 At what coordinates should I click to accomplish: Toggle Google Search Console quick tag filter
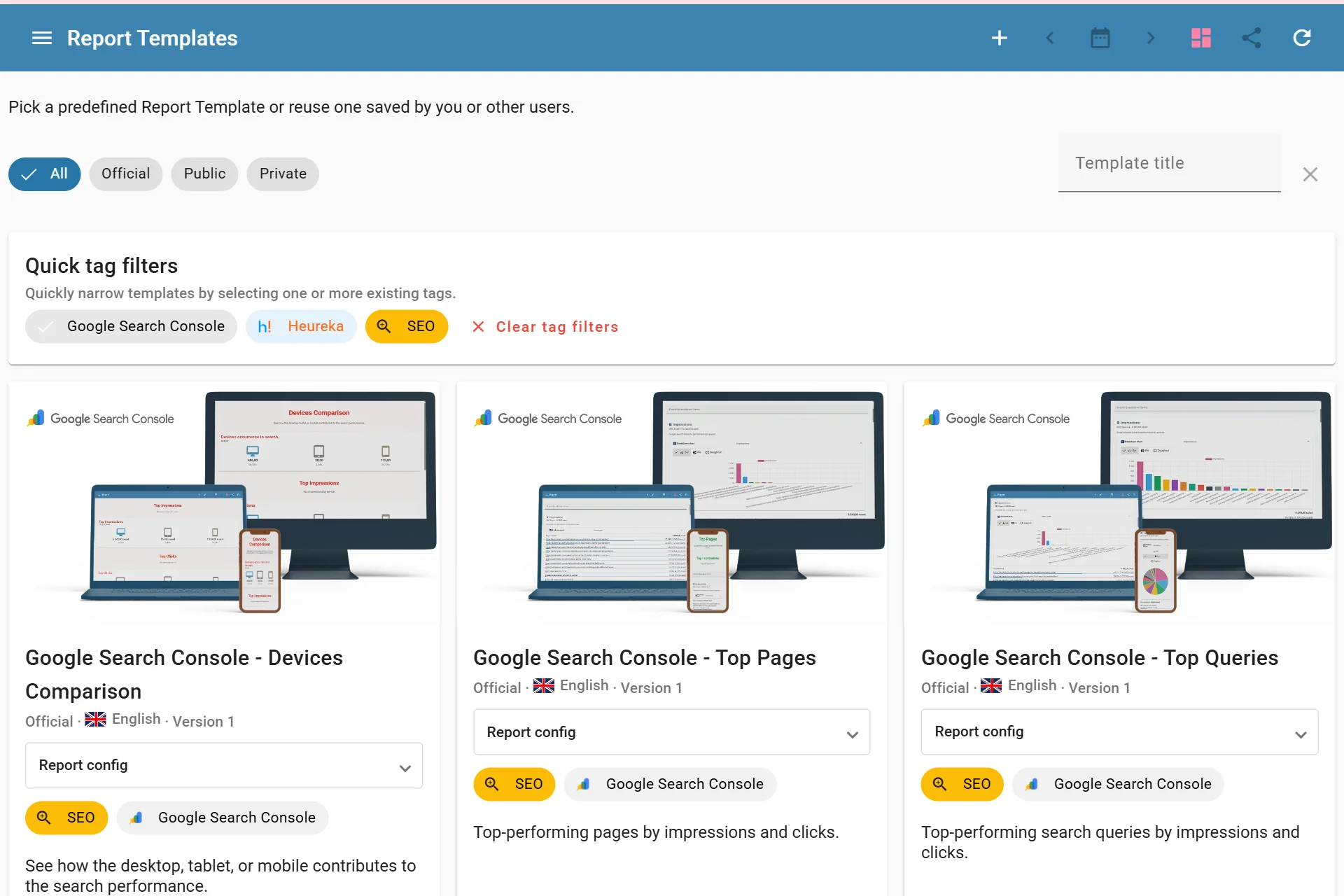(x=132, y=326)
